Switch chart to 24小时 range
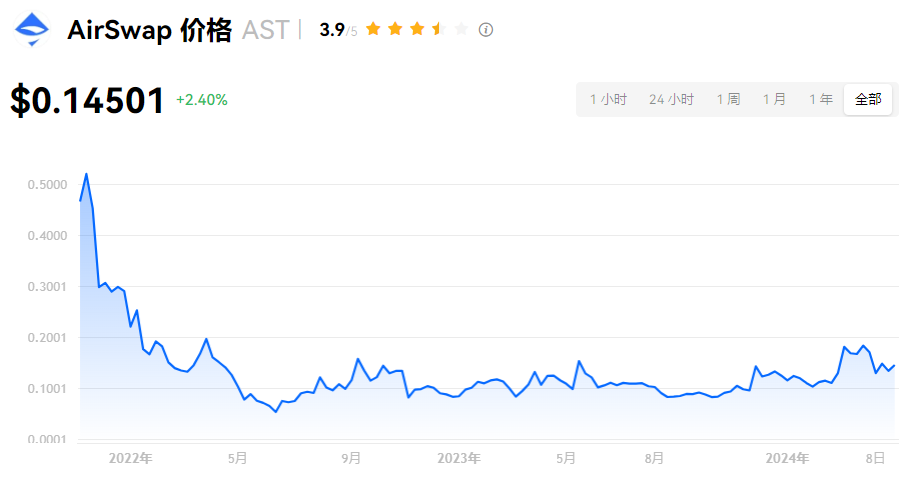Image resolution: width=905 pixels, height=478 pixels. (671, 99)
